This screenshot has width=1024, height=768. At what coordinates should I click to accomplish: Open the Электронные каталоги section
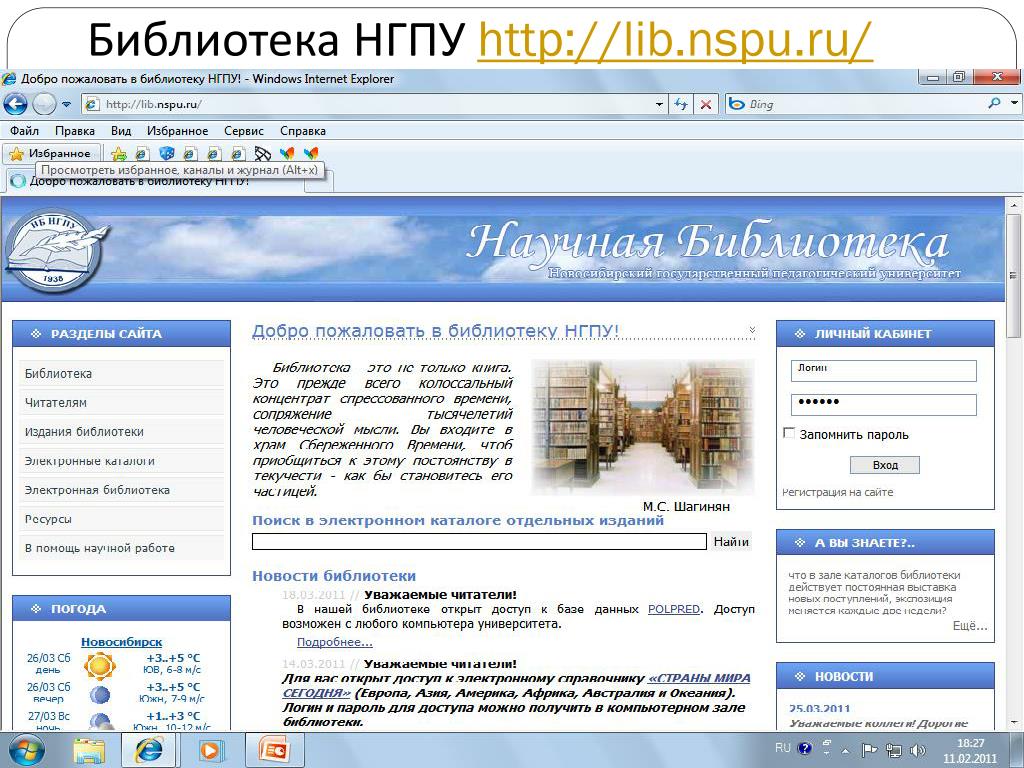coord(121,461)
